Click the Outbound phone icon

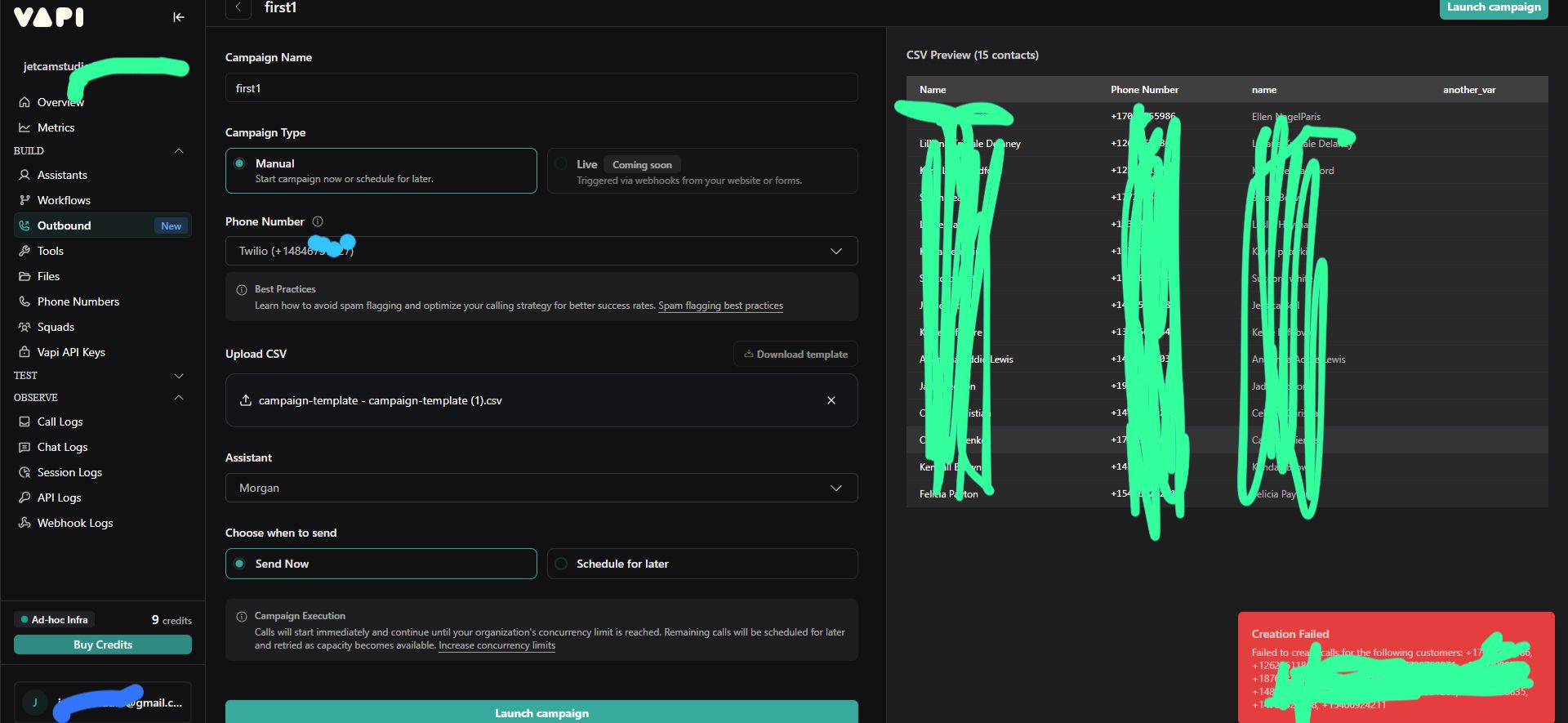(24, 225)
